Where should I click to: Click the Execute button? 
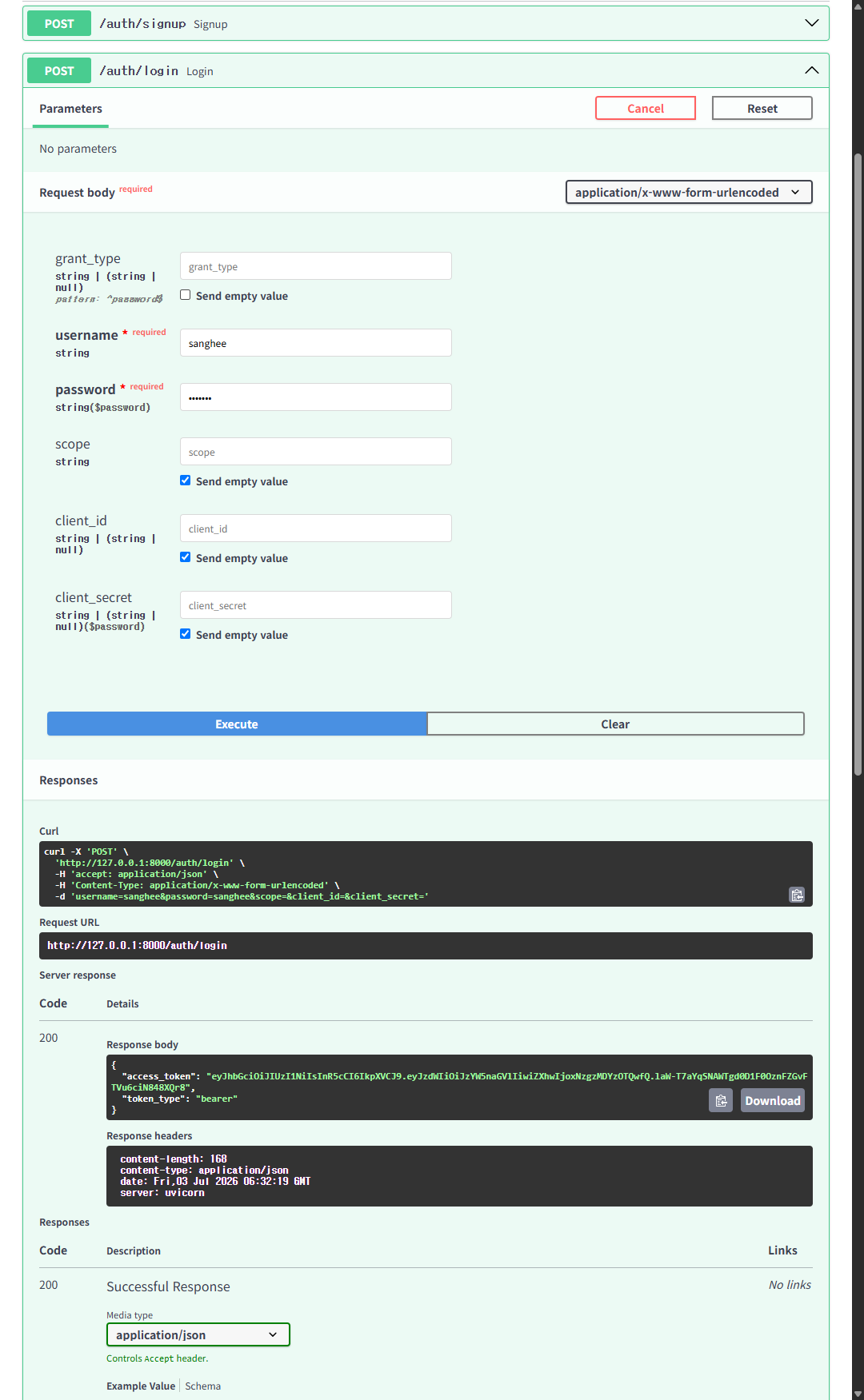[x=237, y=724]
